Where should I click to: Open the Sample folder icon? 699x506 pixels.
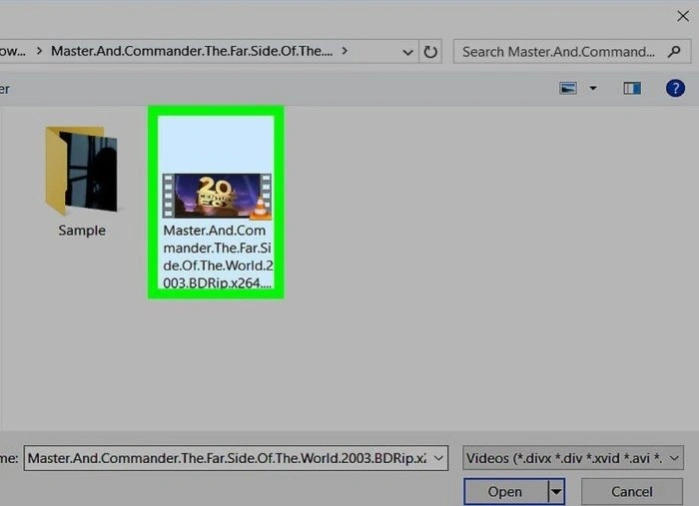tap(82, 169)
